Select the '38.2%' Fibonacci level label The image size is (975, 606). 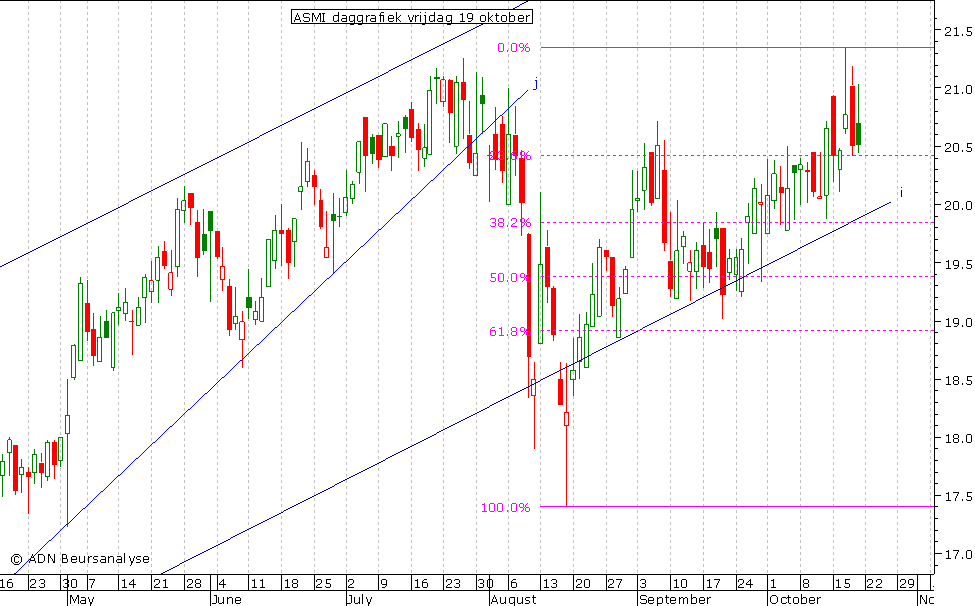pyautogui.click(x=510, y=223)
